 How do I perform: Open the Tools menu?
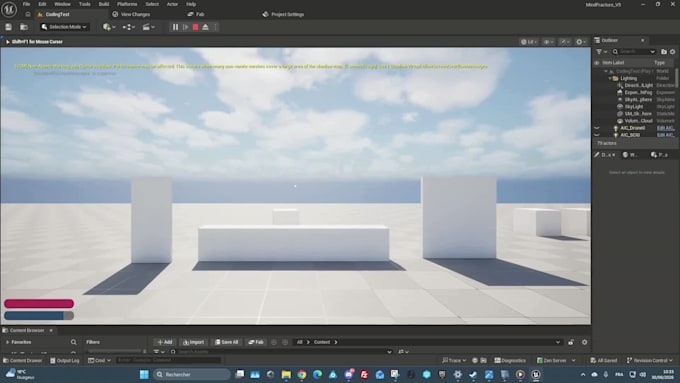point(85,4)
